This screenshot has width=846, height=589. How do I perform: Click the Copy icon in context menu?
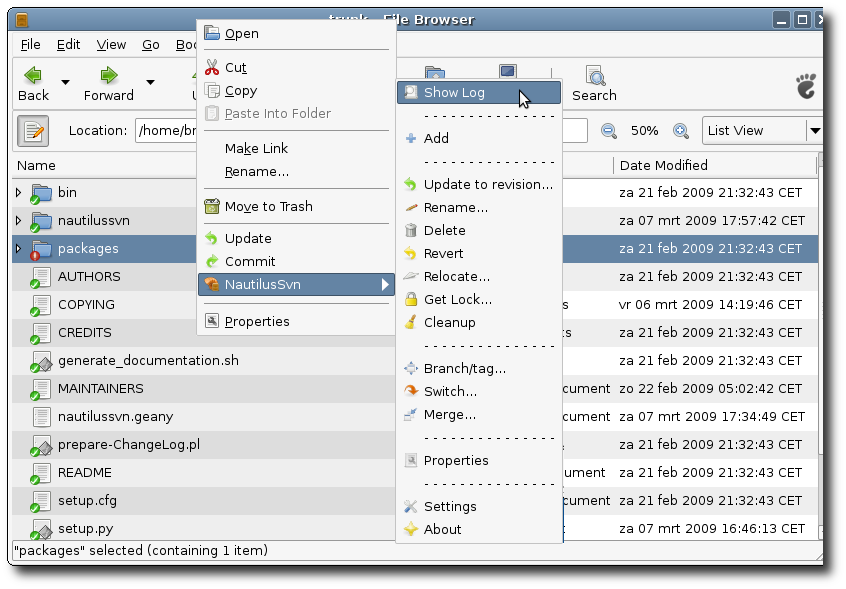pyautogui.click(x=212, y=91)
